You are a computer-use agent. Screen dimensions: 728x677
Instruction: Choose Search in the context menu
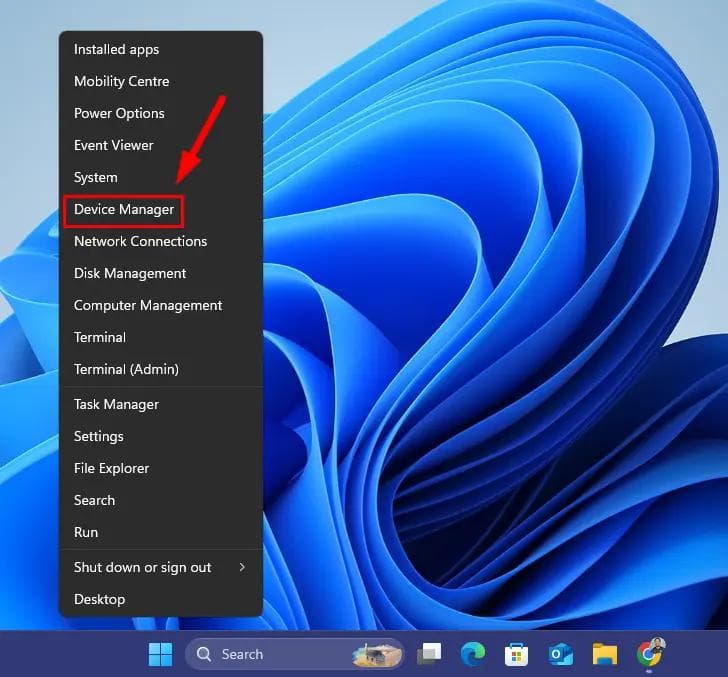click(x=161, y=501)
